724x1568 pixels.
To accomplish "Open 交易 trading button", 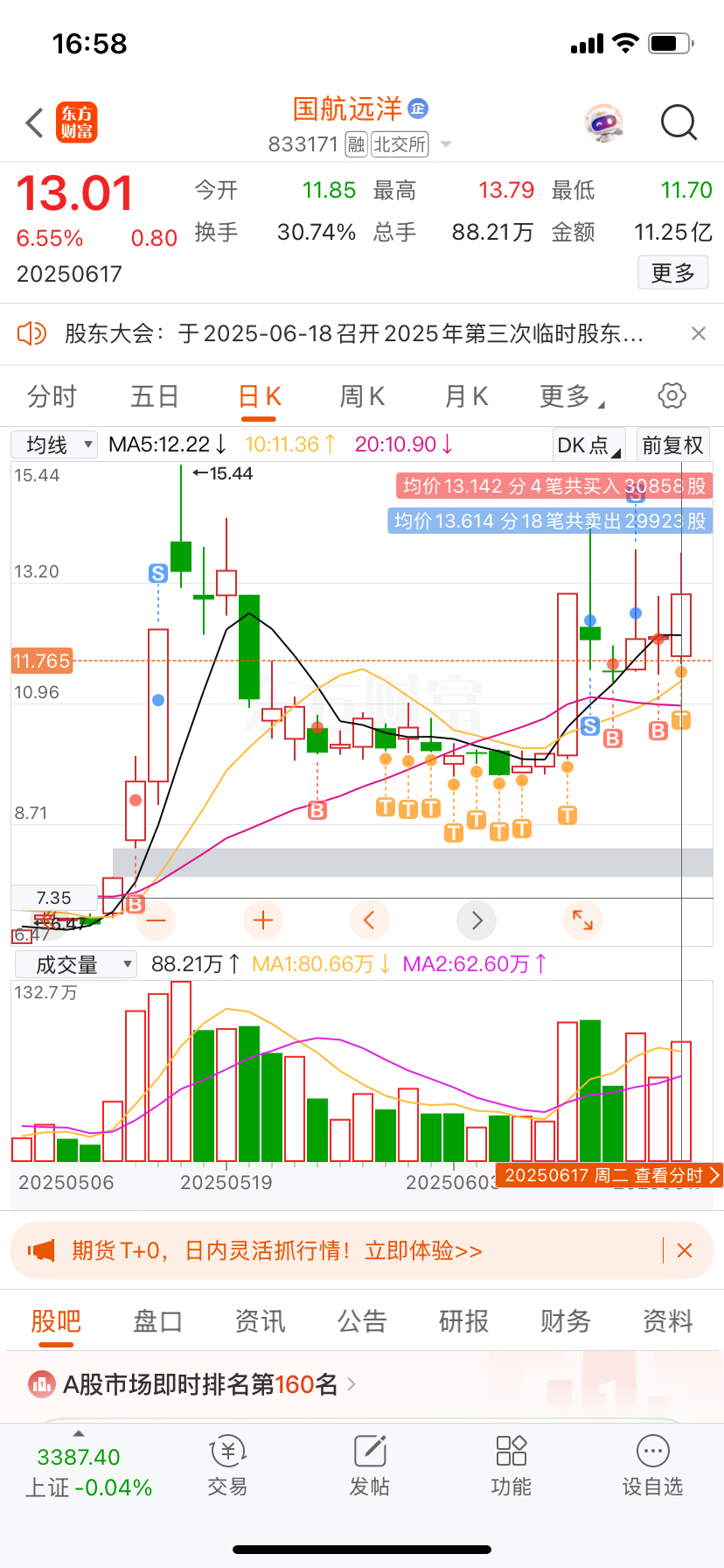I will (227, 1467).
